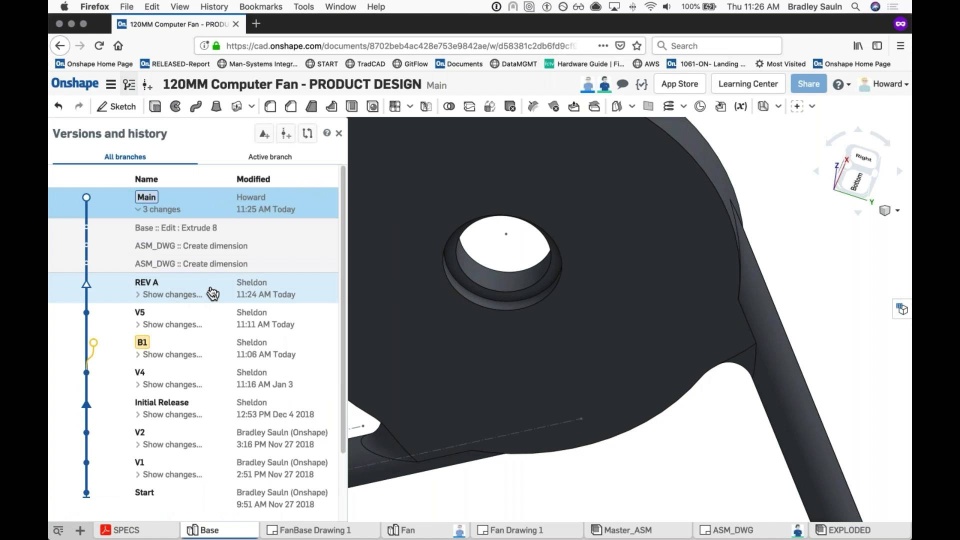
Task: Select the Shell tool icon
Action: 352,107
